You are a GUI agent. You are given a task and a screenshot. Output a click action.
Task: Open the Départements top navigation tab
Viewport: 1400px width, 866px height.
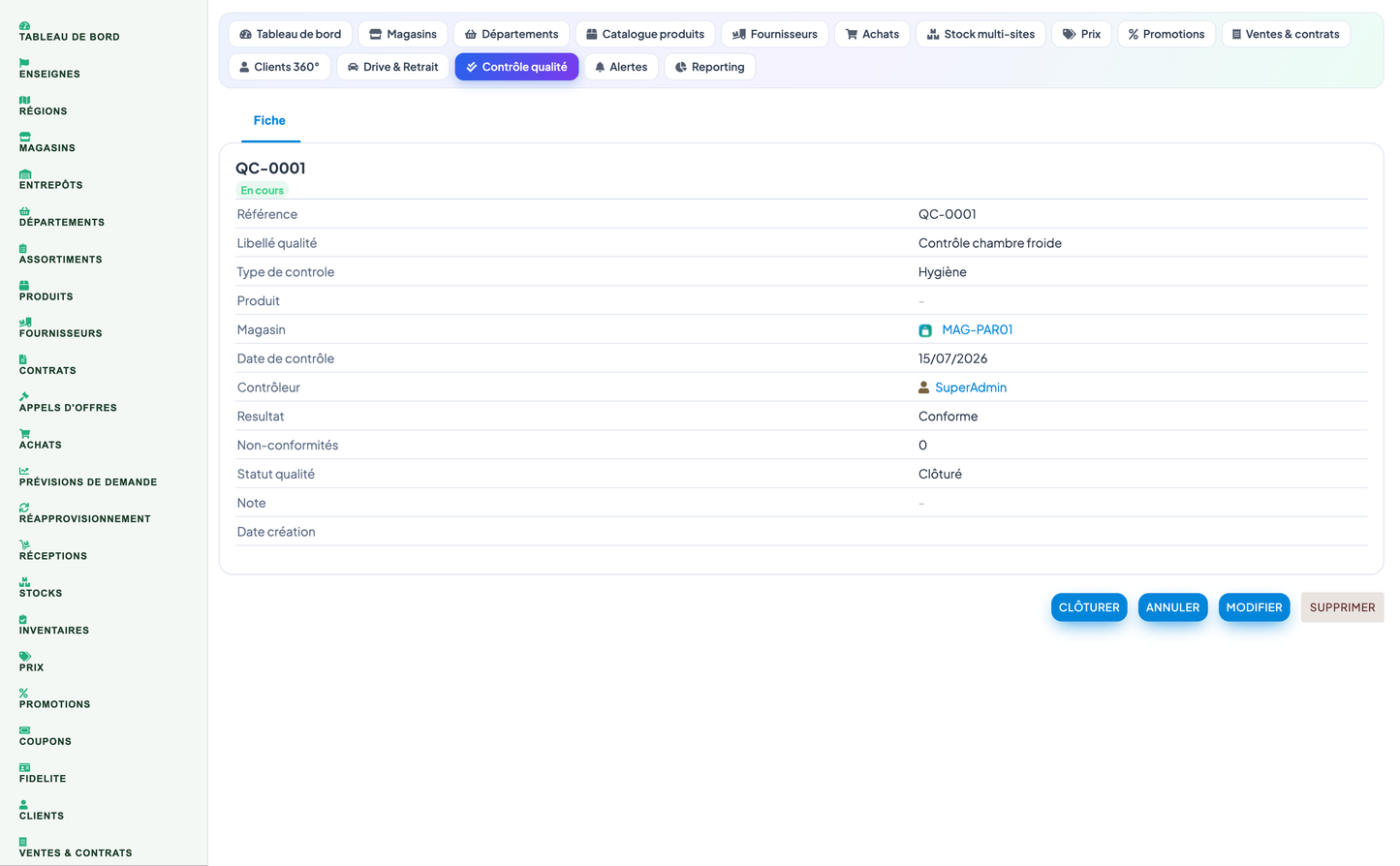512,34
